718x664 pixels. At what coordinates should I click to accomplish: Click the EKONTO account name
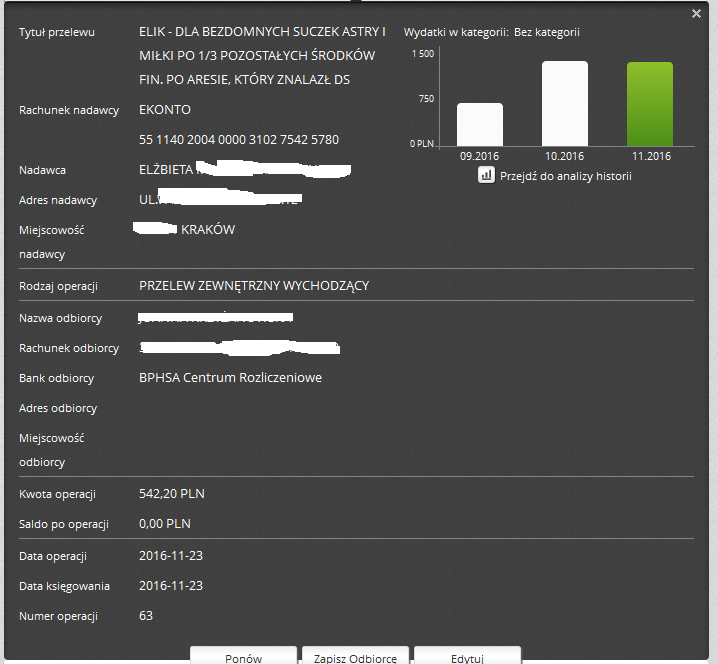(165, 110)
